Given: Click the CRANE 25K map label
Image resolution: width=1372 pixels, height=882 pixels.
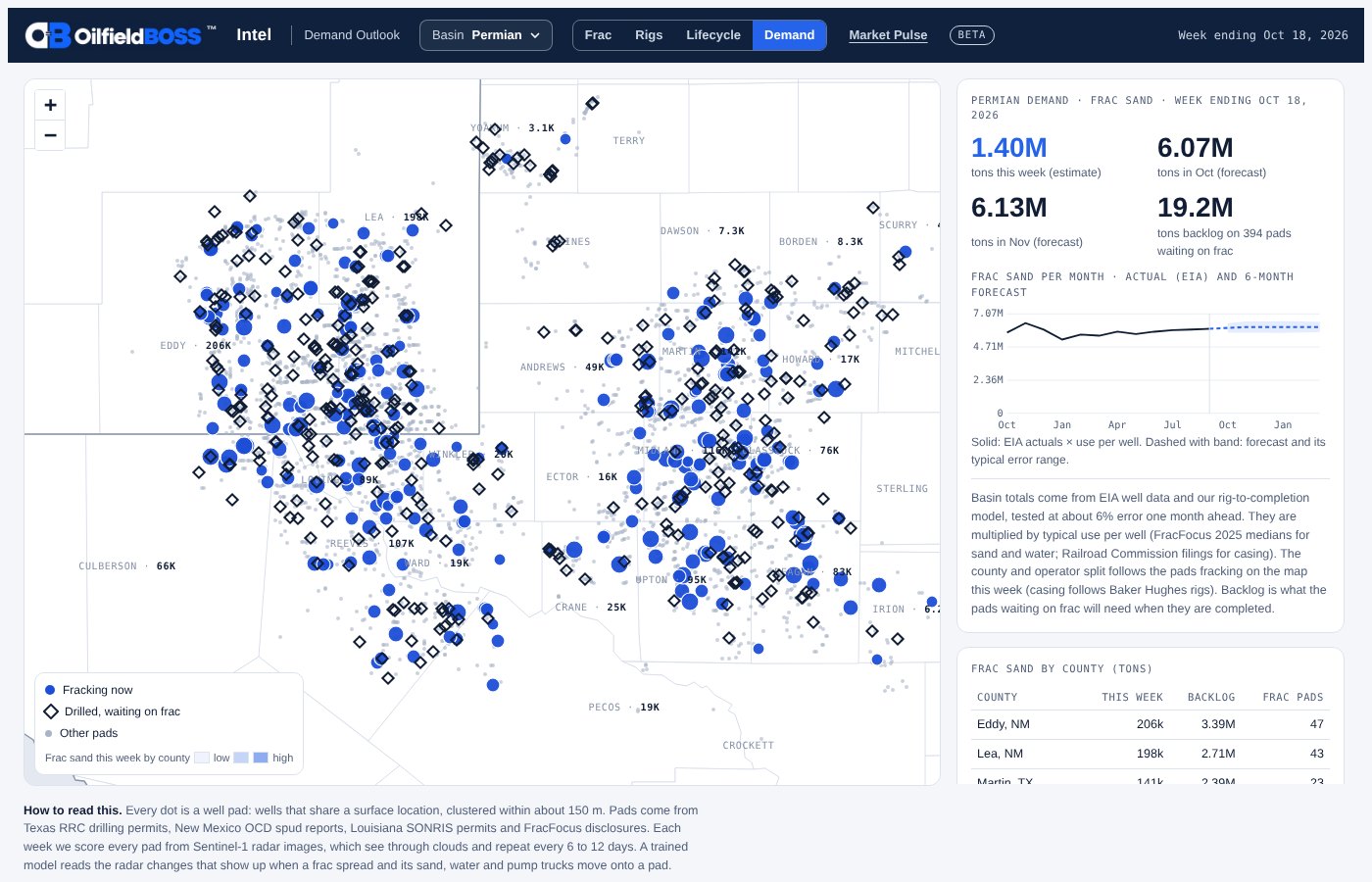Looking at the screenshot, I should click(x=591, y=608).
